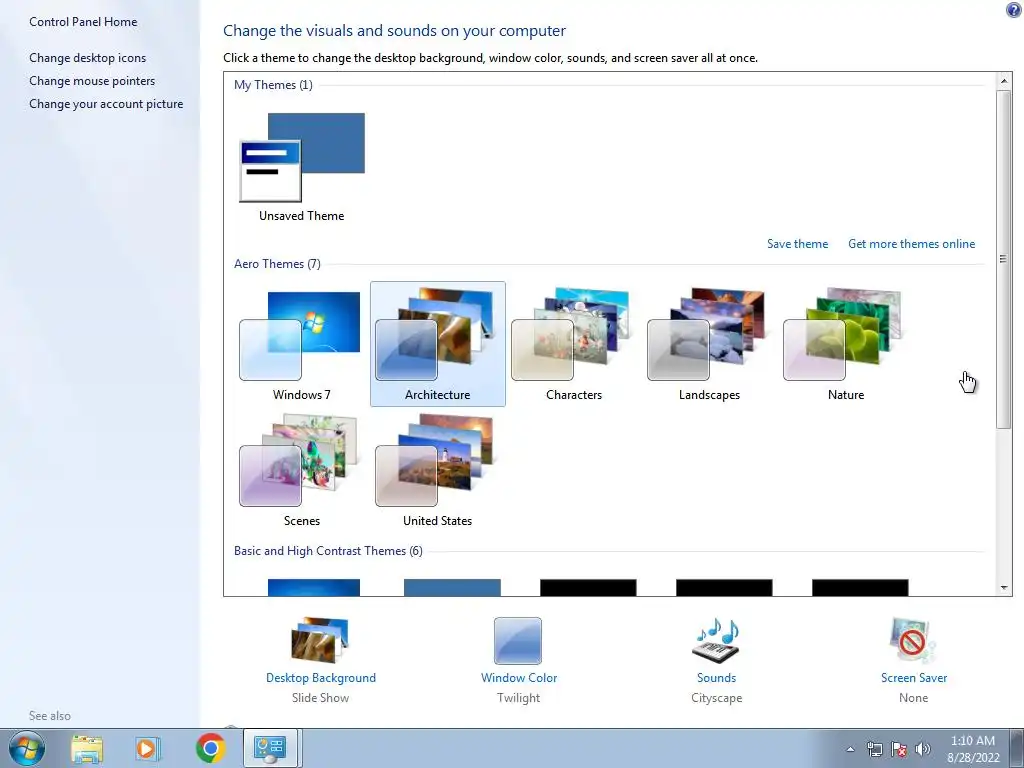Apply the Scenes theme
1024x768 pixels.
coord(301,470)
